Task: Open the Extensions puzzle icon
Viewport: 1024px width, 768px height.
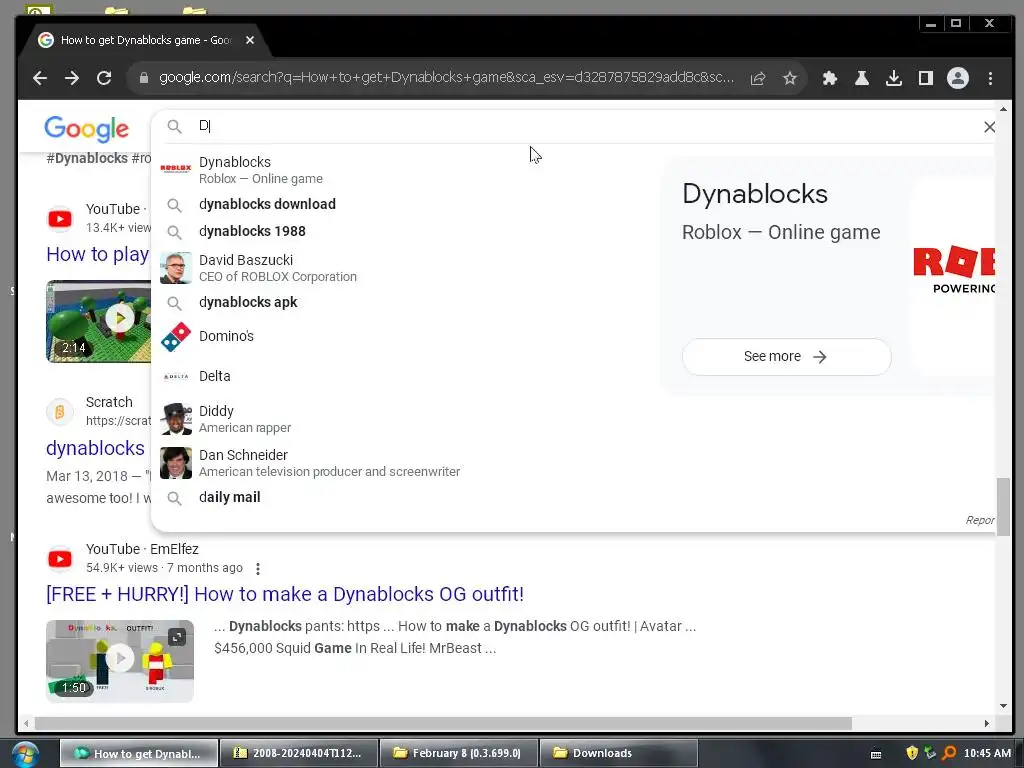Action: (x=830, y=78)
